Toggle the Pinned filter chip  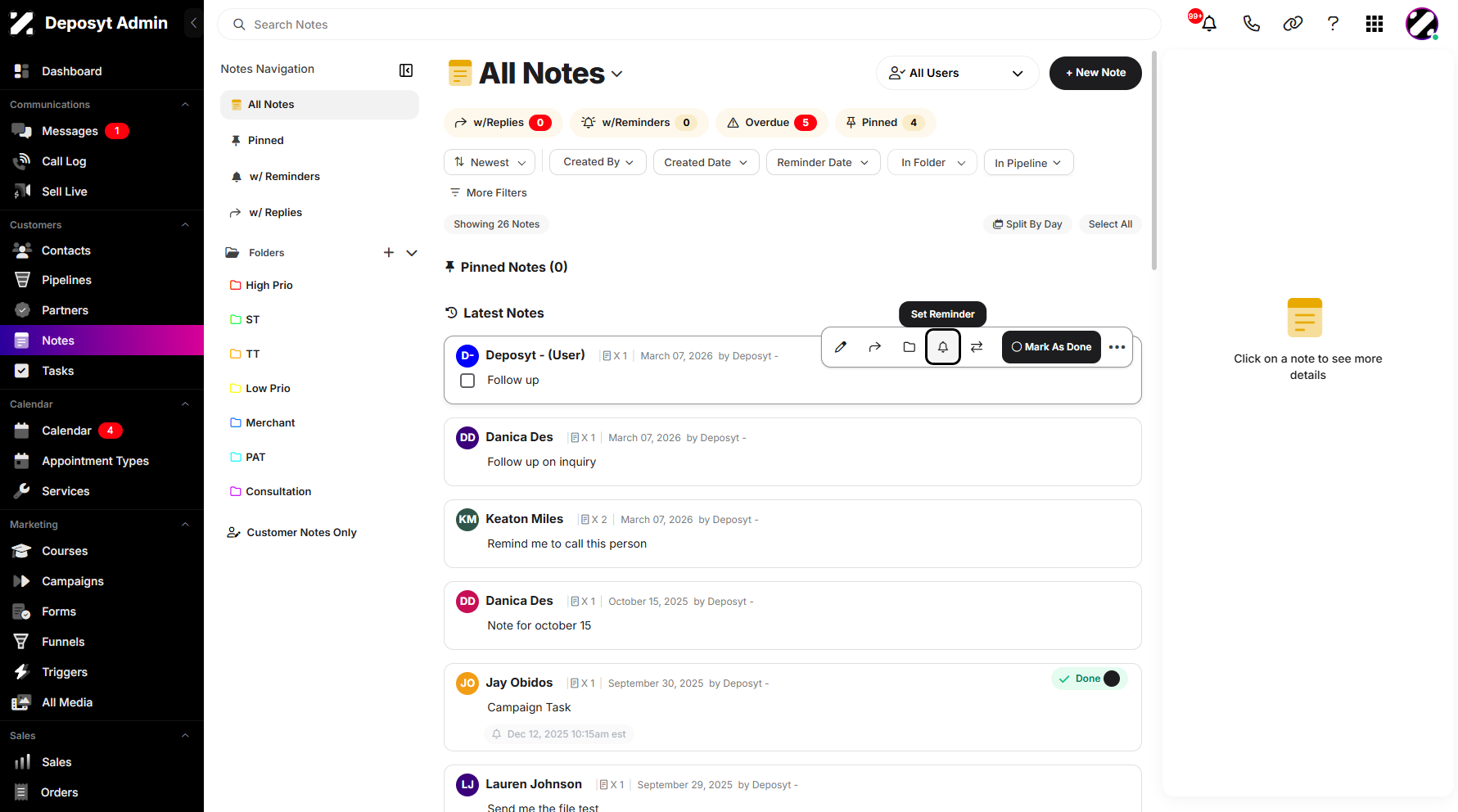[x=885, y=123]
